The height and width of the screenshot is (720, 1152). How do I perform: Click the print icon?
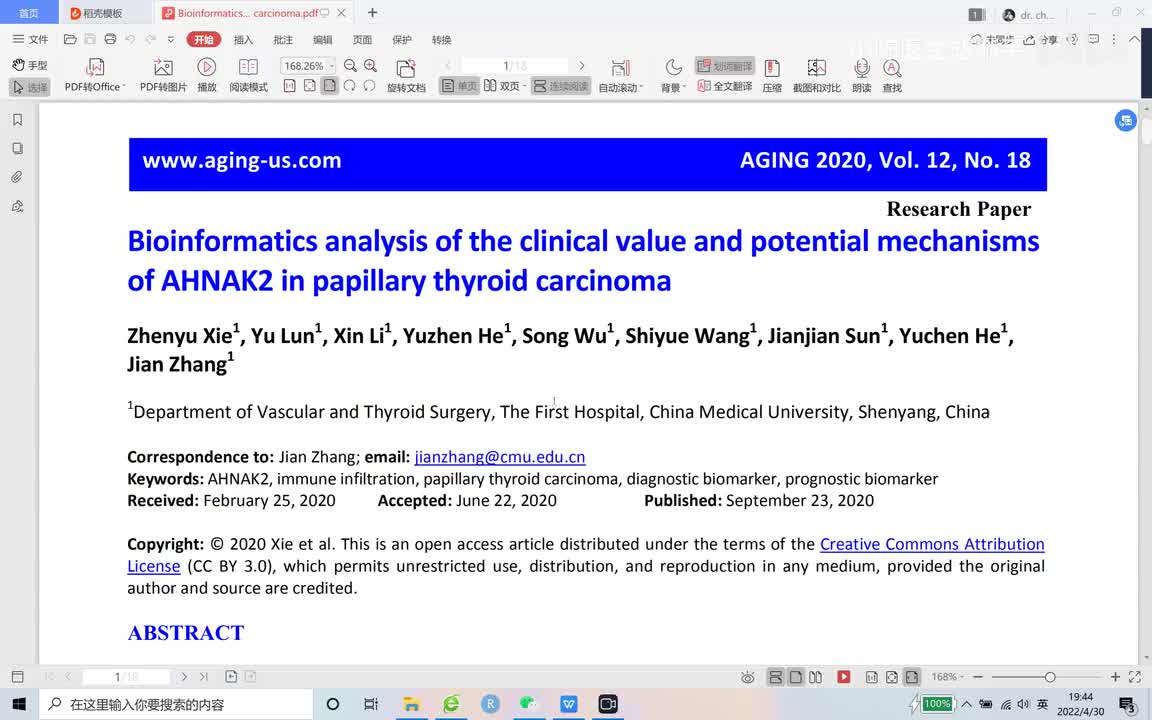pos(110,40)
